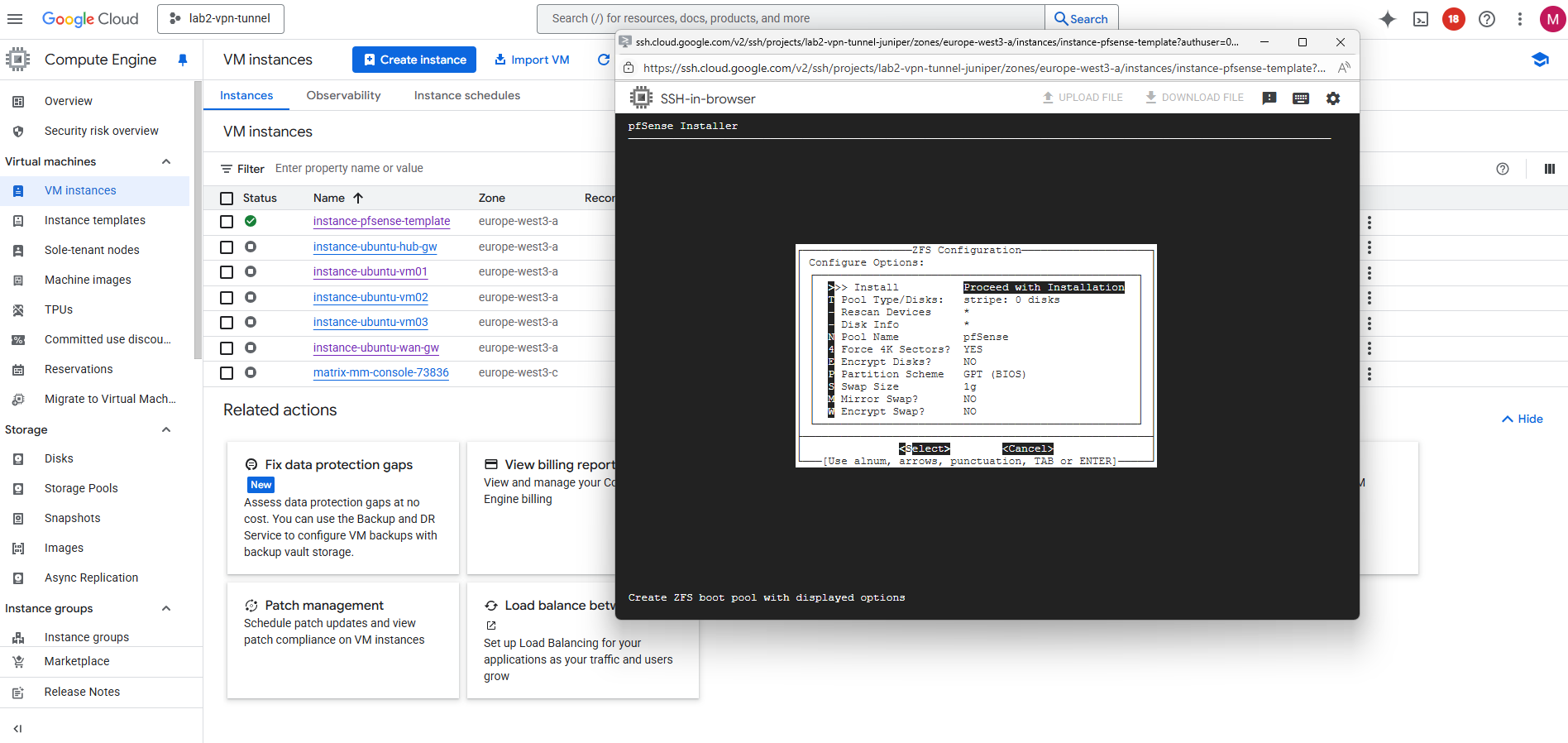Viewport: 1568px width, 743px height.
Task: Open column display options icon
Action: click(1549, 169)
